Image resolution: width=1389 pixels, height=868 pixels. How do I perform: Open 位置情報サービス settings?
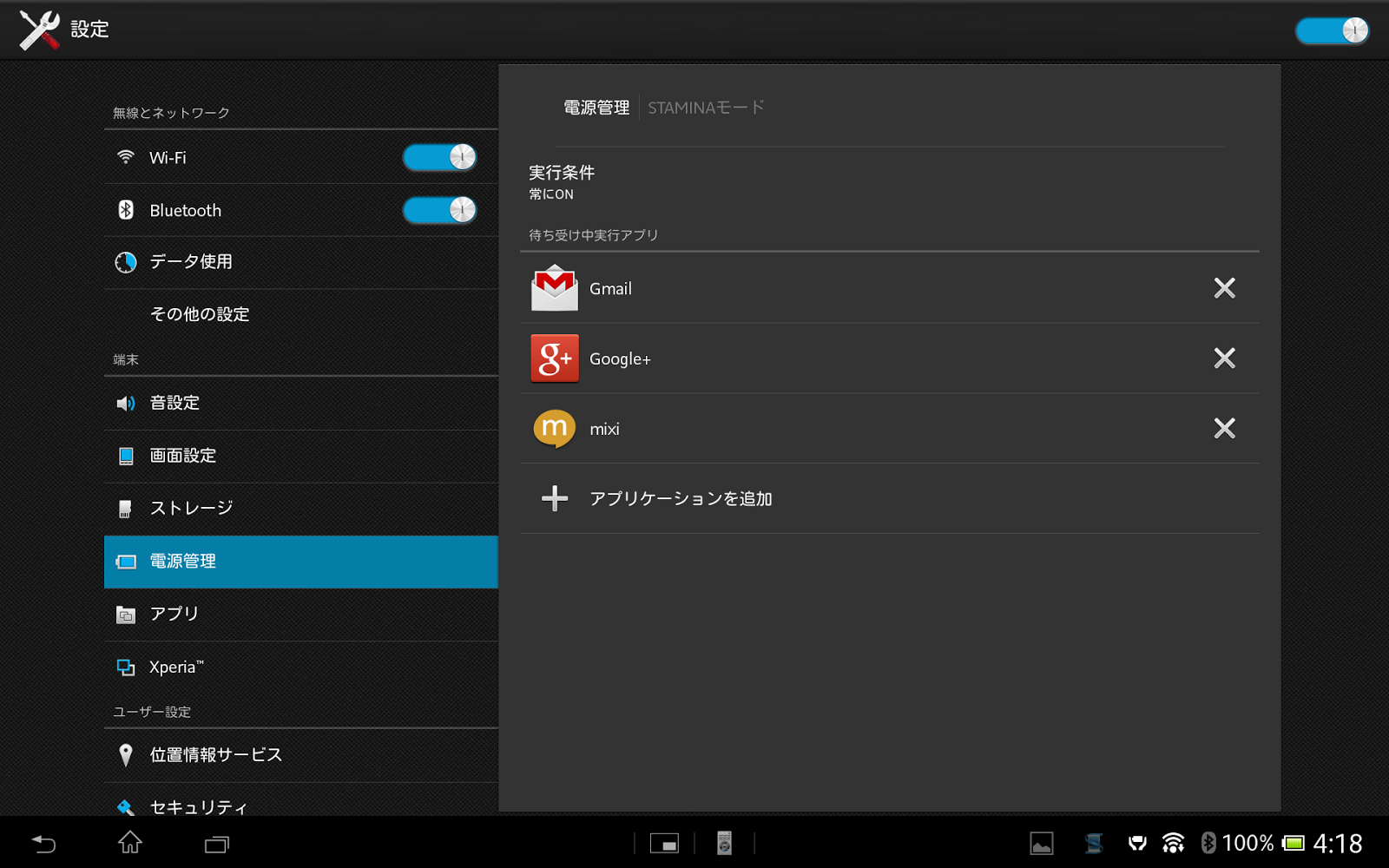(x=300, y=755)
